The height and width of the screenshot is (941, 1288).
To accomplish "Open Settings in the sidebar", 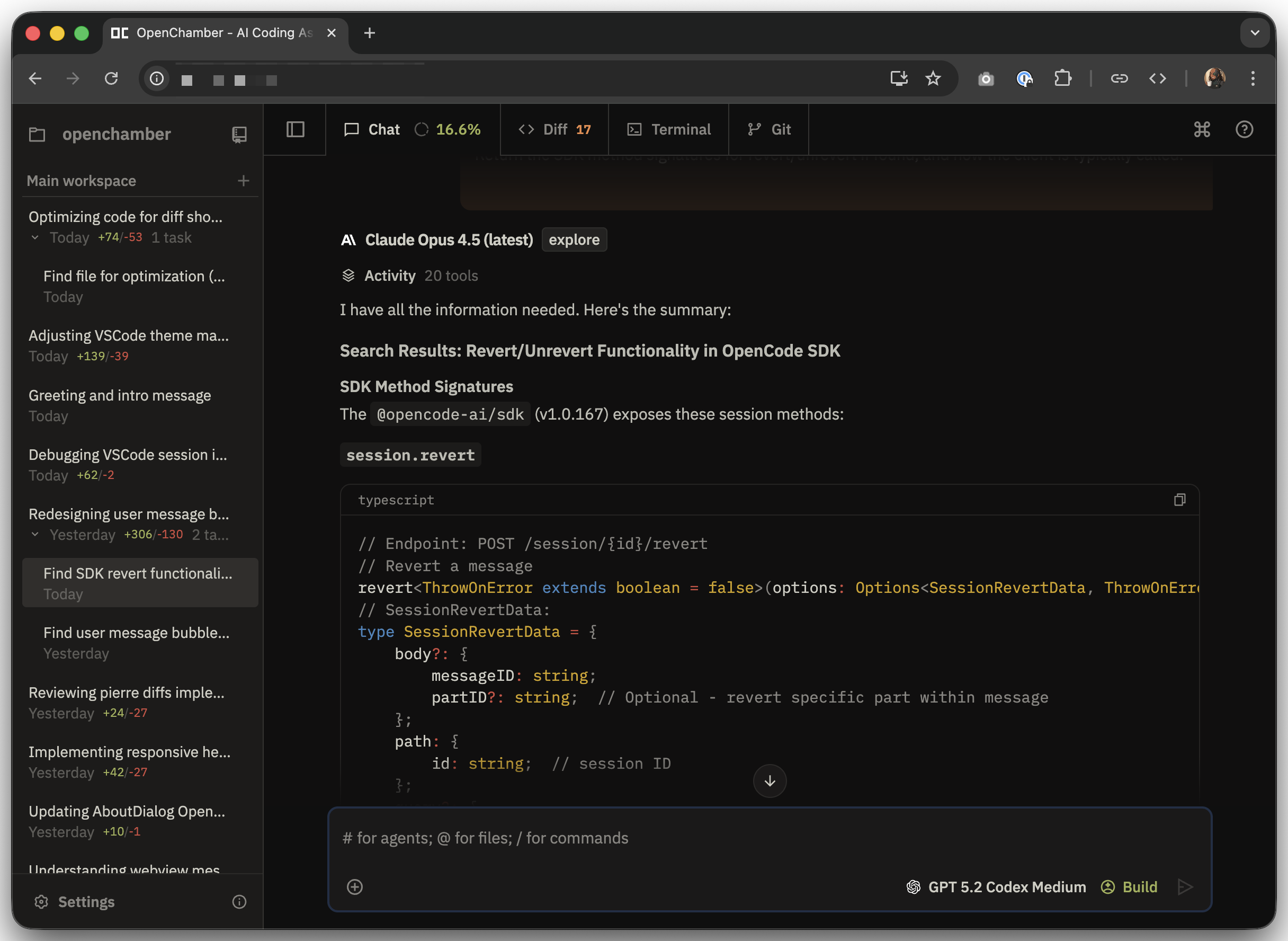I will (74, 902).
